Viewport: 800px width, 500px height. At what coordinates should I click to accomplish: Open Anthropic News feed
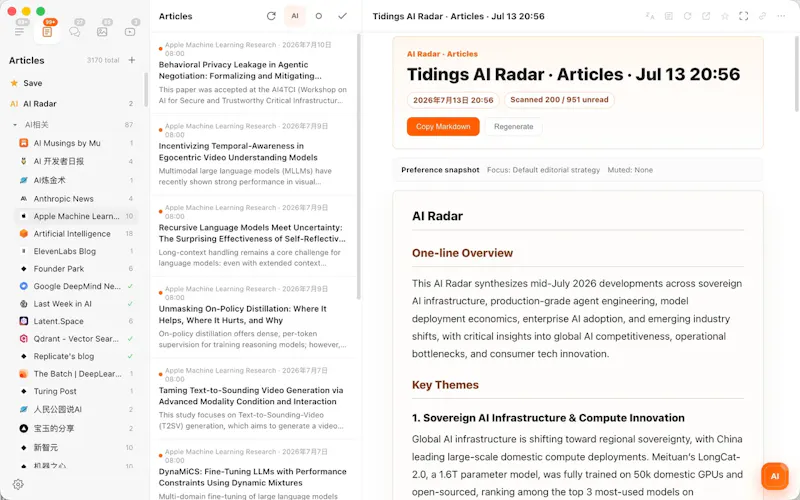[x=76, y=198]
